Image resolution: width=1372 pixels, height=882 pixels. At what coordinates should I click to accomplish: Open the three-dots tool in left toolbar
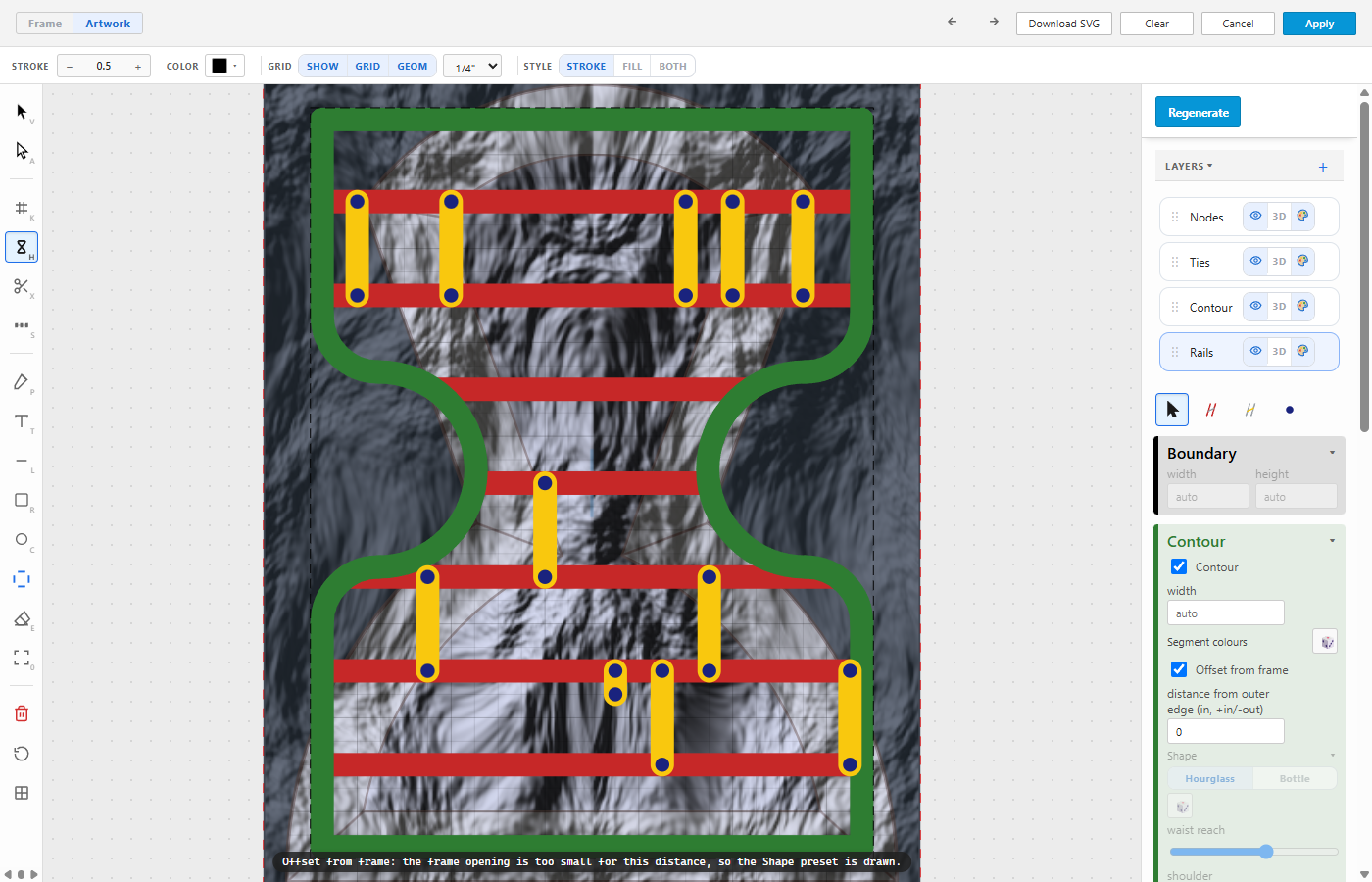(22, 325)
